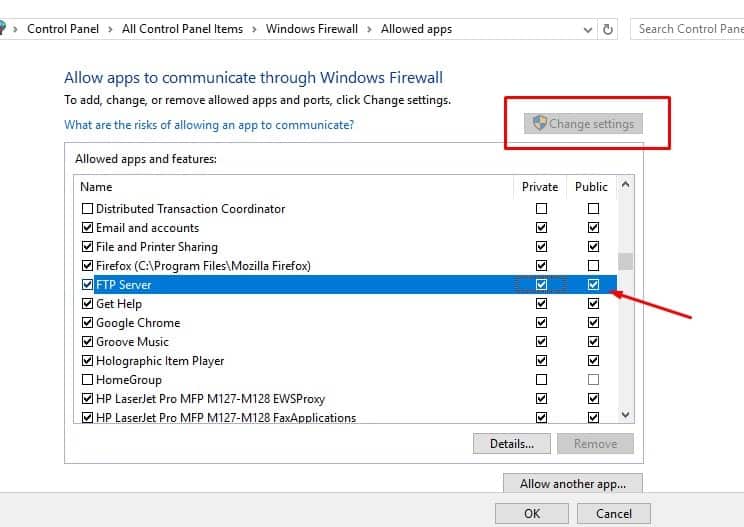Click the Name column header
The height and width of the screenshot is (527, 744).
click(x=96, y=187)
